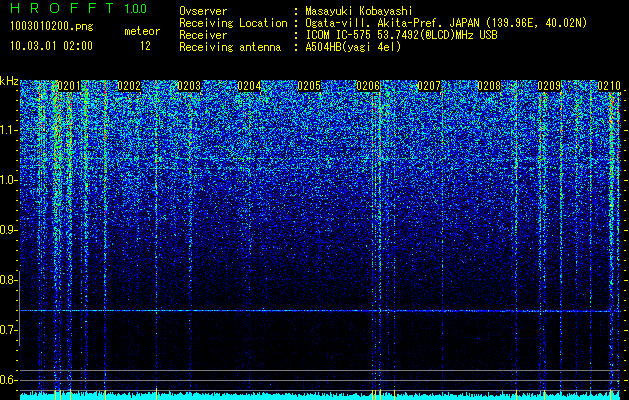Click the 1.0 frequency axis label
The image size is (629, 400).
9,180
